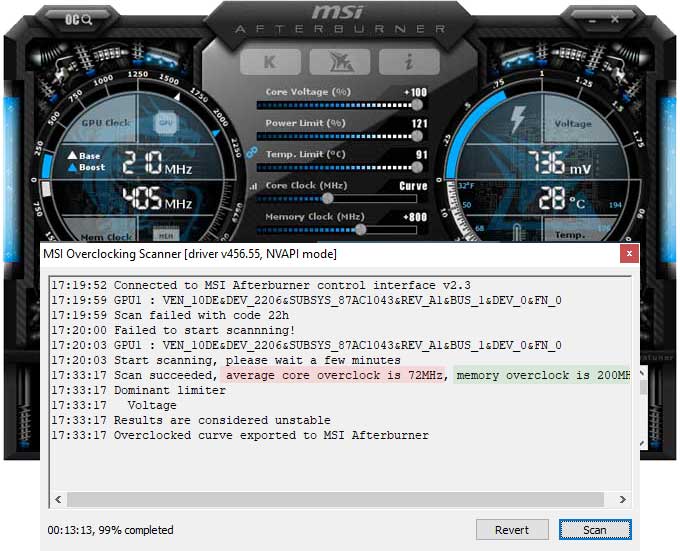
Task: Select 'Start scanning, please wait' log line
Action: click(x=226, y=360)
